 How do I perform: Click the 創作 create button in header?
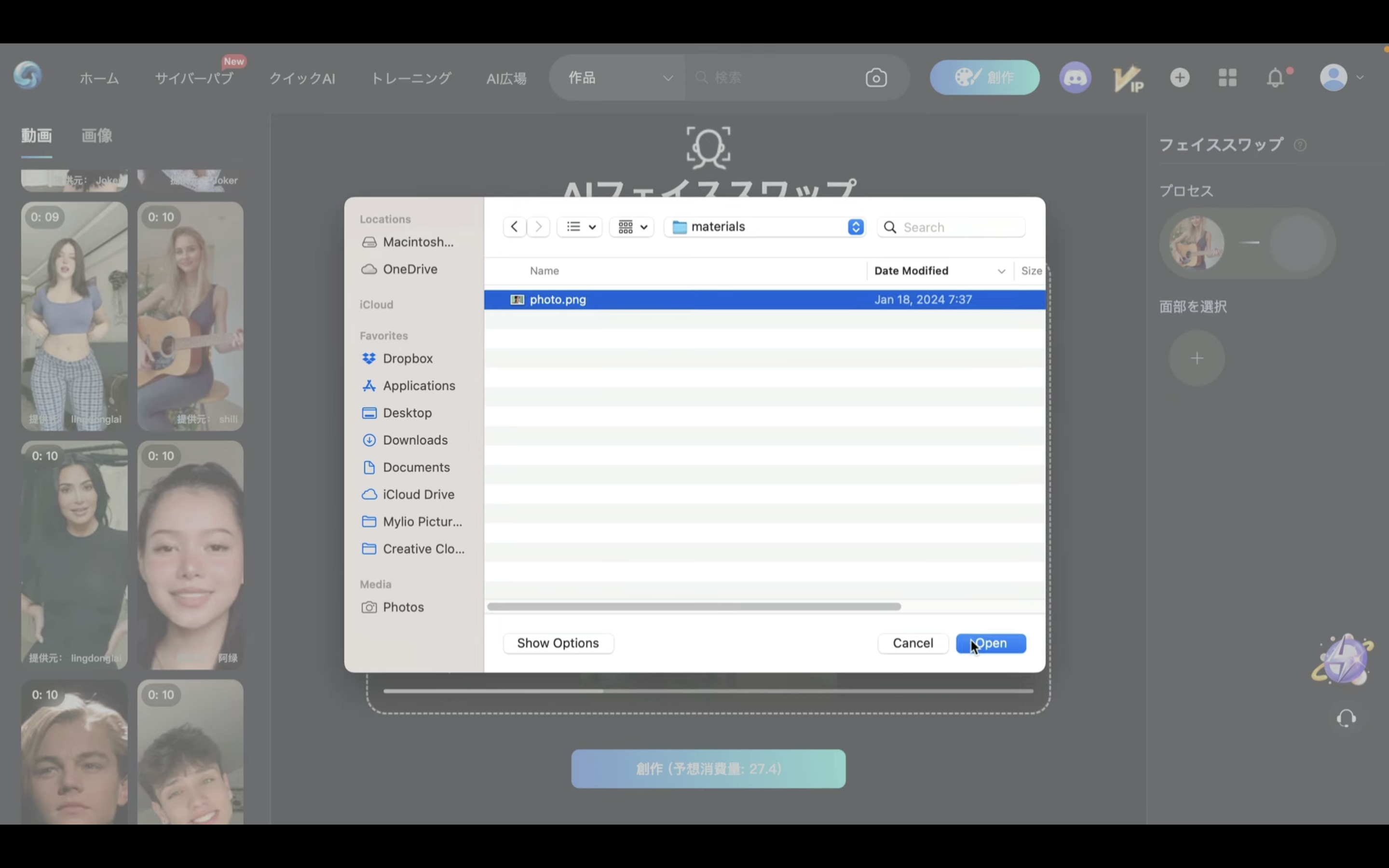pyautogui.click(x=984, y=78)
